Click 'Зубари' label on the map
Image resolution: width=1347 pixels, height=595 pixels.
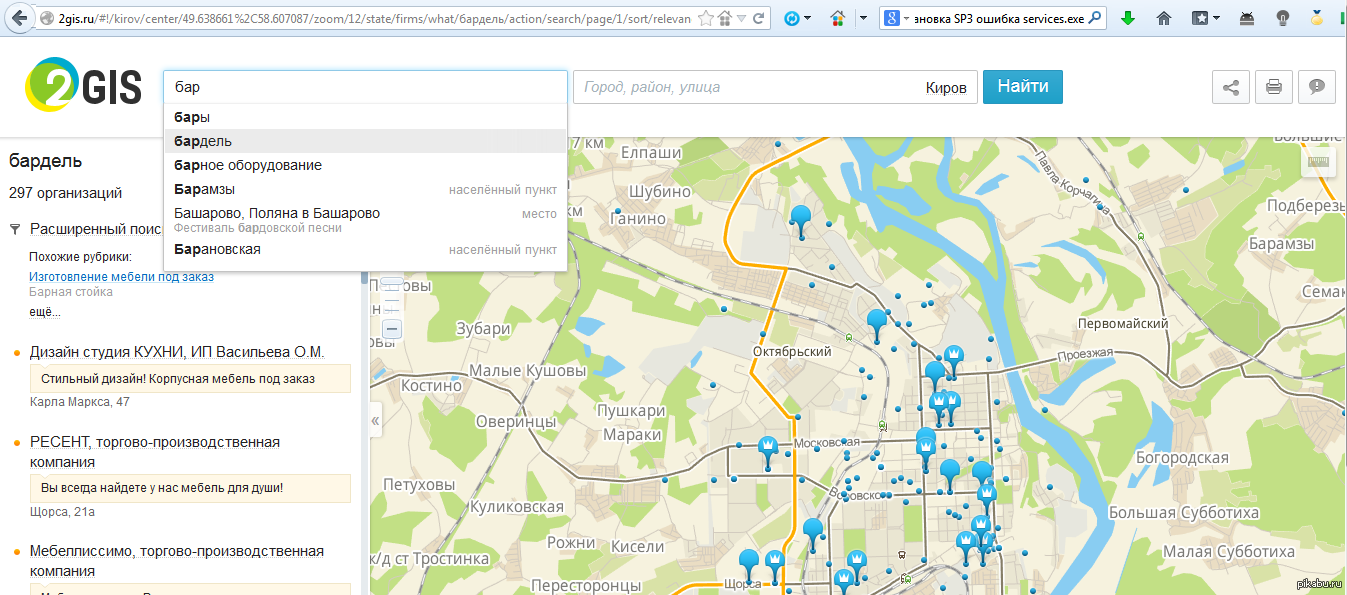coord(483,329)
